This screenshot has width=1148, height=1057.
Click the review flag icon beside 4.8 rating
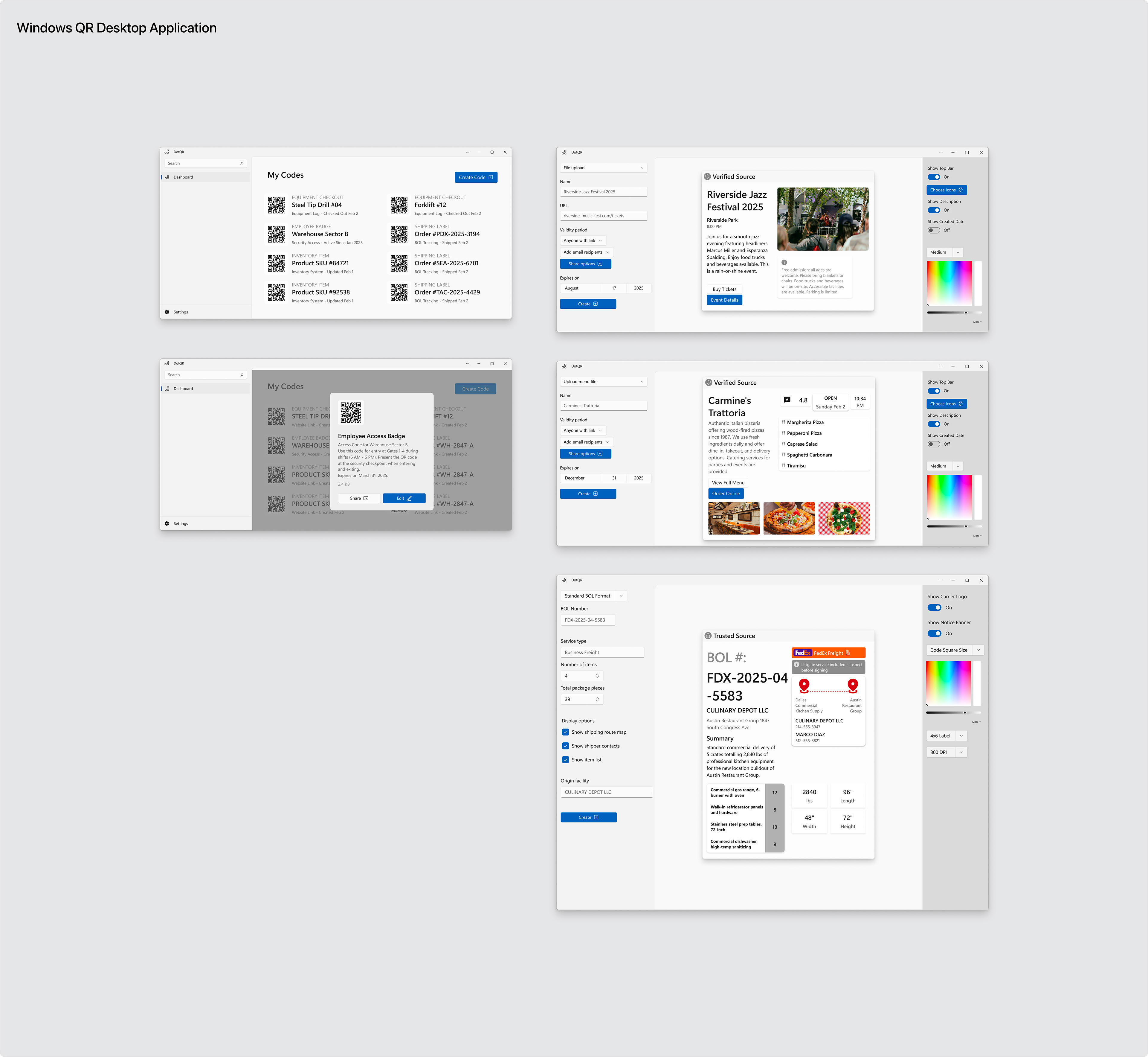tap(787, 400)
